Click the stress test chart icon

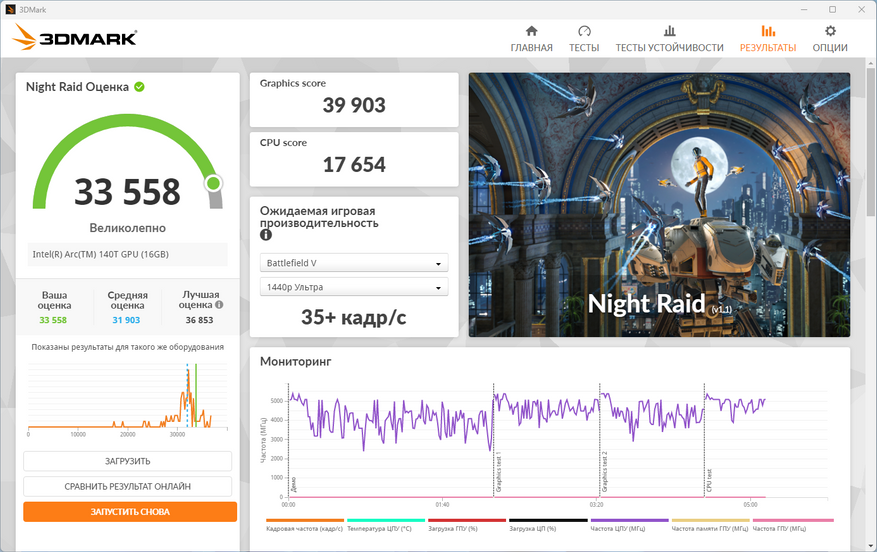tap(669, 31)
